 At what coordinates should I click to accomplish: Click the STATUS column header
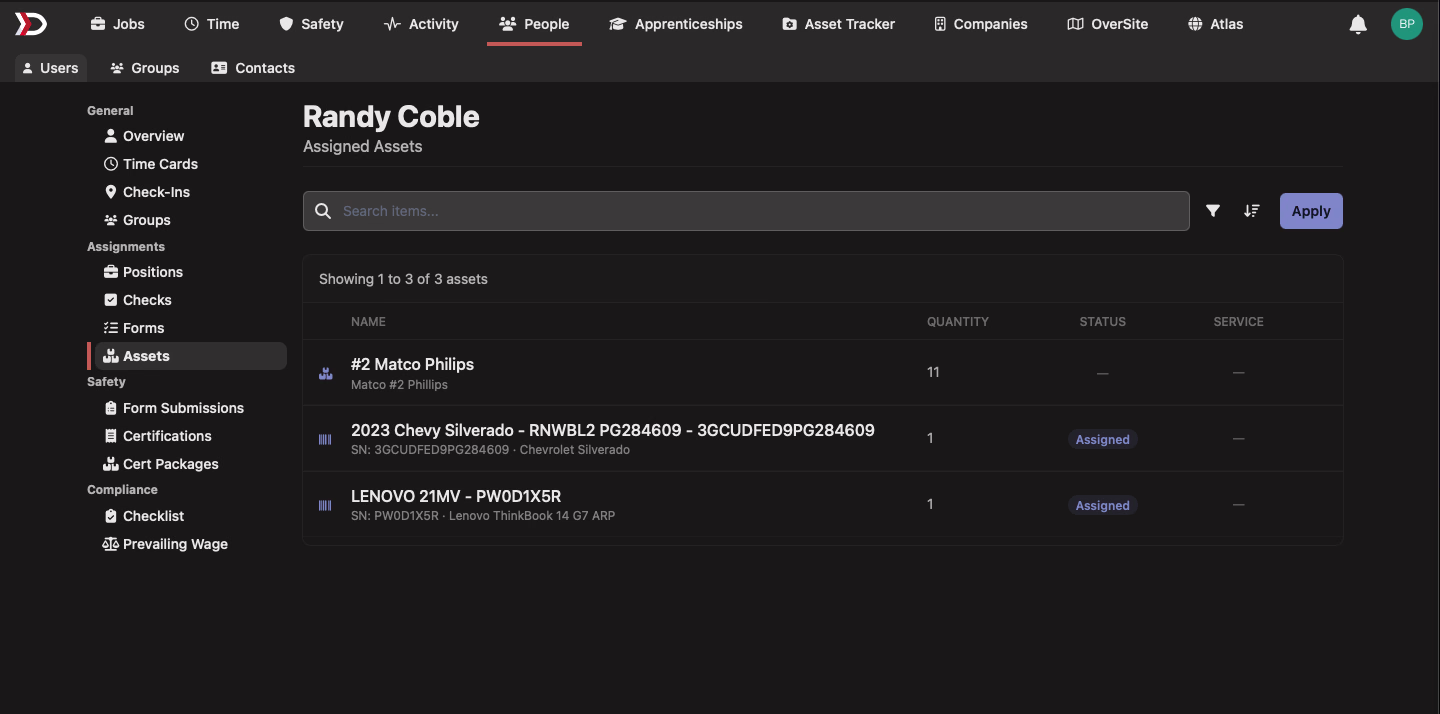[1102, 322]
